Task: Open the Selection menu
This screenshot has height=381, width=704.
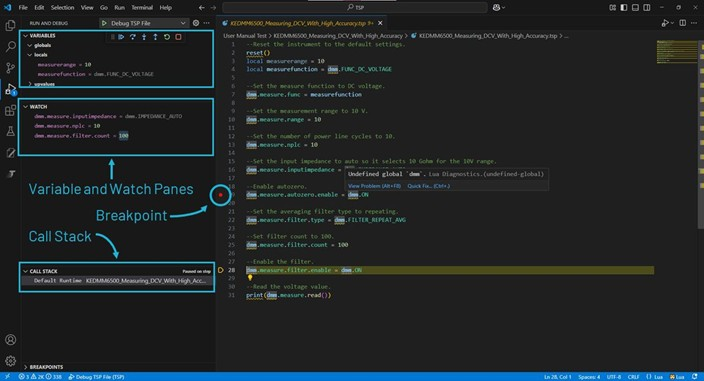Action: 62,8
